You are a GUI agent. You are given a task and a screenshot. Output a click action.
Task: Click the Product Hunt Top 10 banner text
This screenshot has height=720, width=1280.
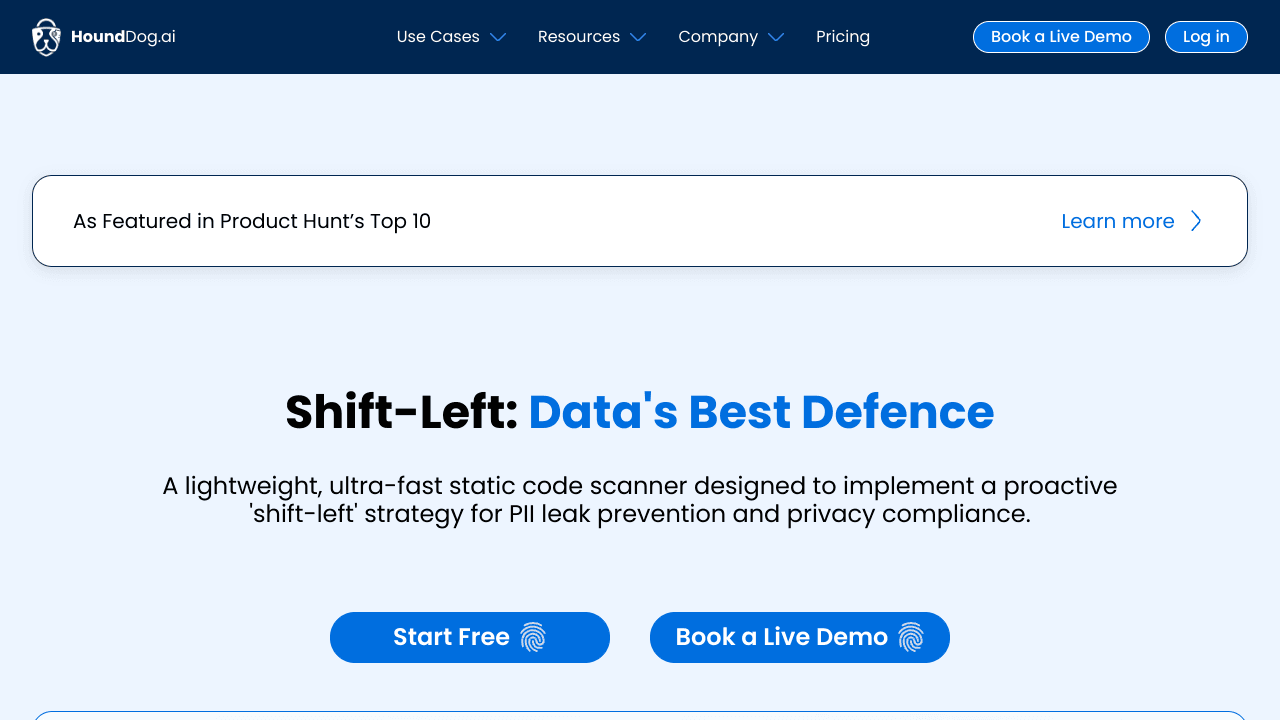pyautogui.click(x=252, y=221)
